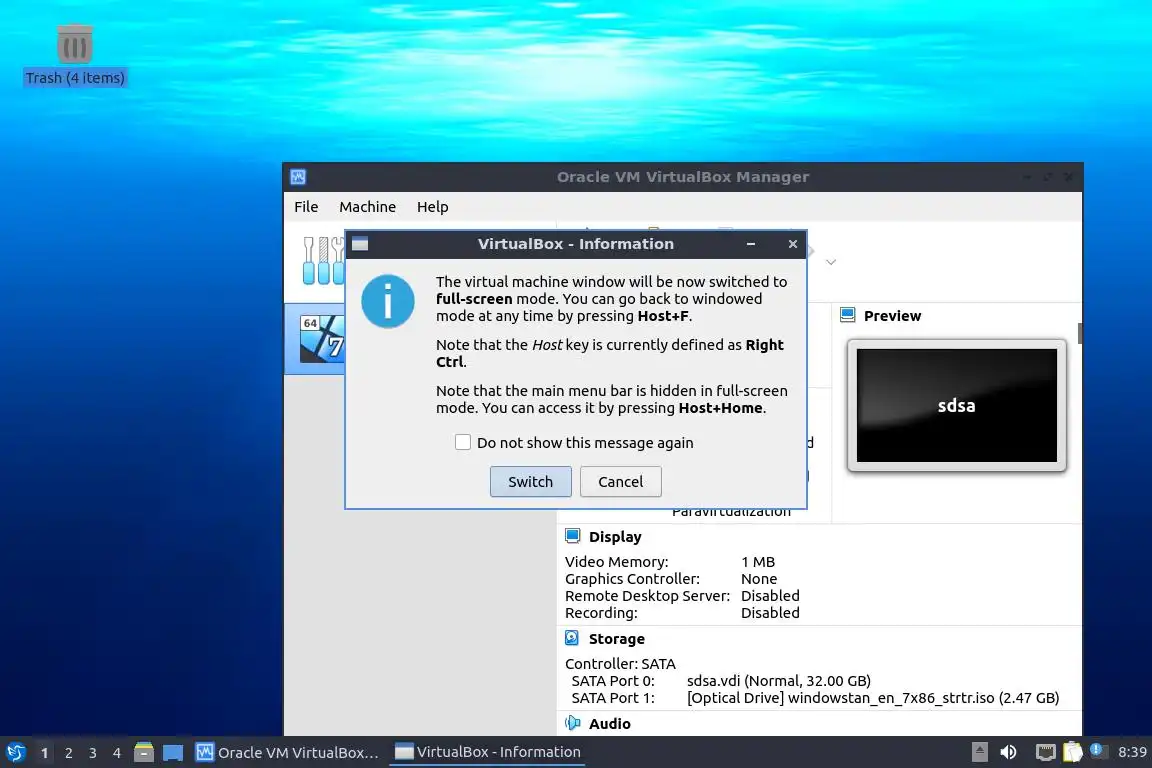
Task: Click the blue info icon in the dialog
Action: 388,301
